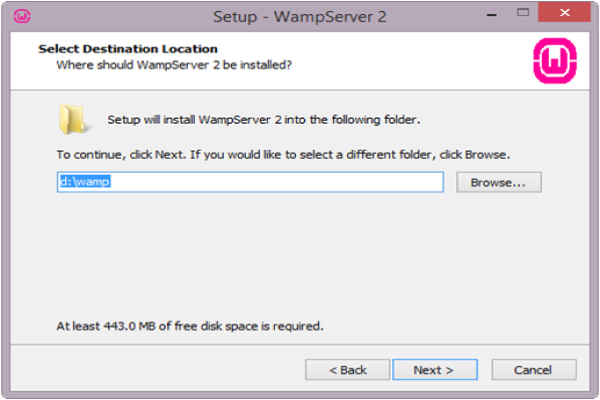
Task: Click the free disk space requirement text
Action: coord(190,326)
